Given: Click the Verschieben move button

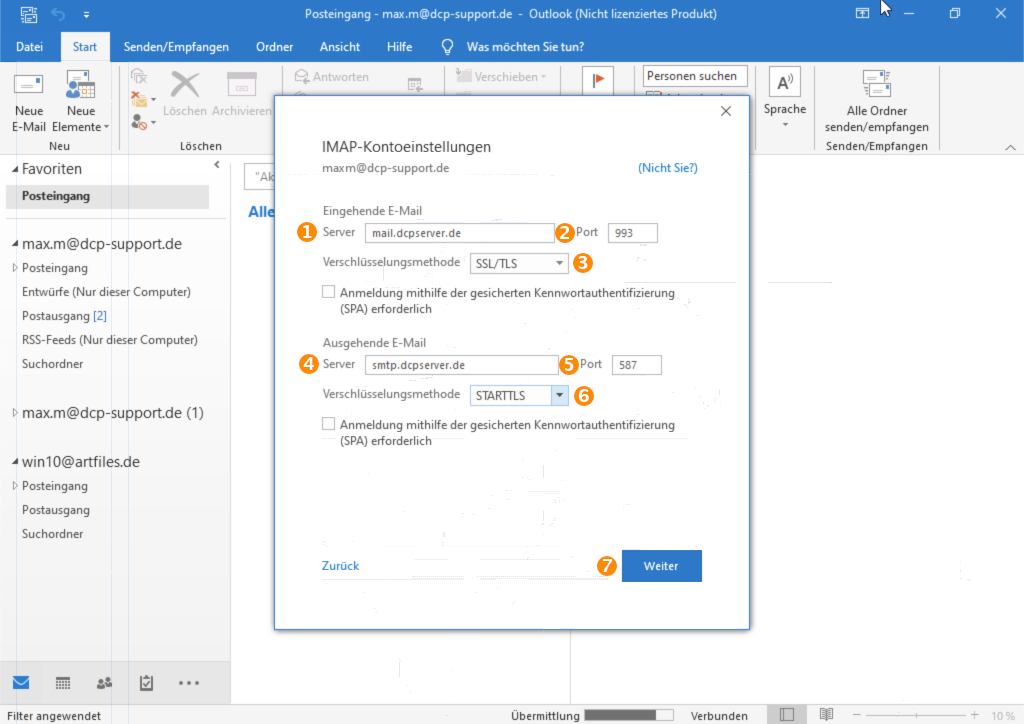Looking at the screenshot, I should pos(501,76).
